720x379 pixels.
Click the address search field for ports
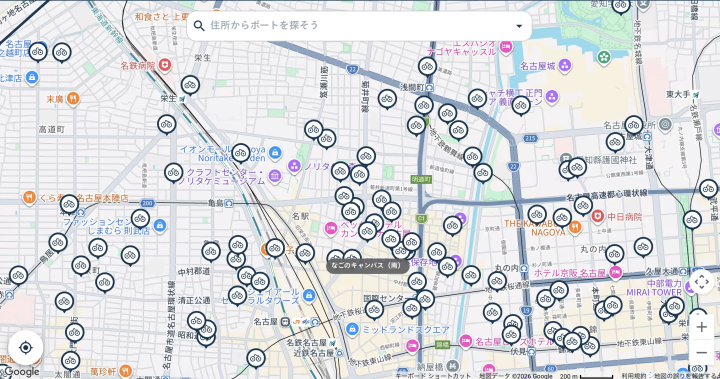click(359, 25)
